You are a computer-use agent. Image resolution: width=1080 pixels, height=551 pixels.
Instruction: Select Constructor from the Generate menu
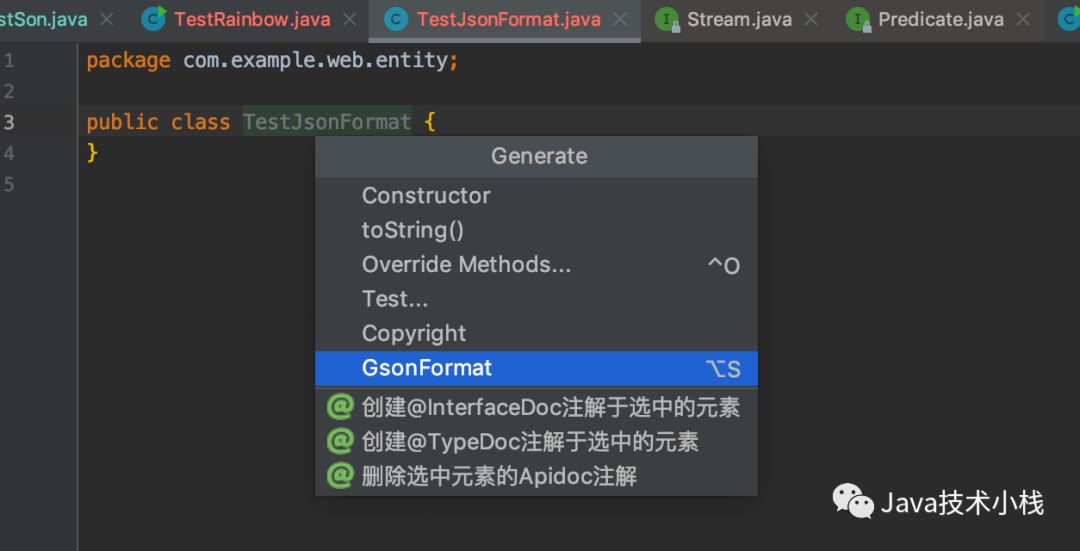tap(426, 196)
